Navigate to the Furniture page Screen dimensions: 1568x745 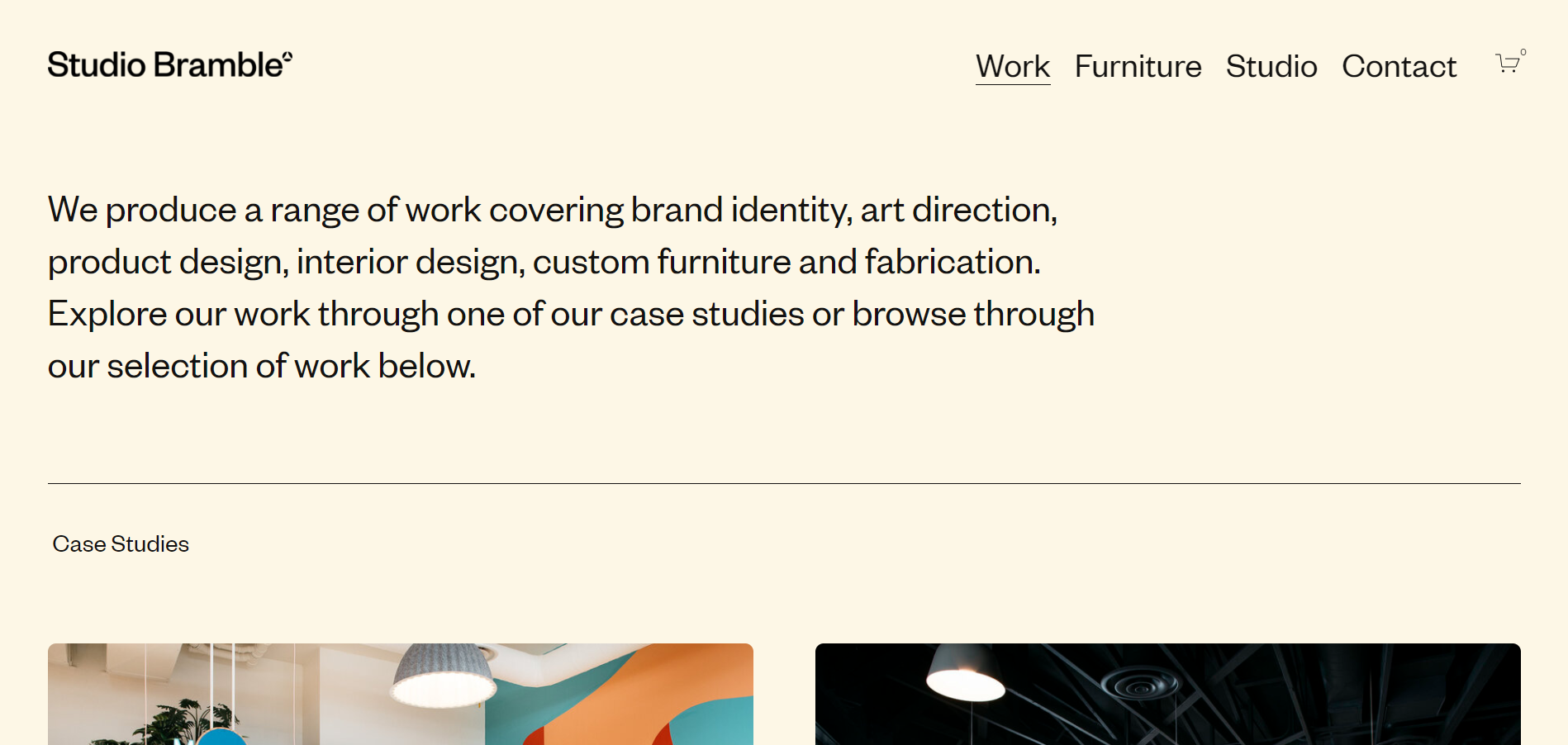(1138, 66)
